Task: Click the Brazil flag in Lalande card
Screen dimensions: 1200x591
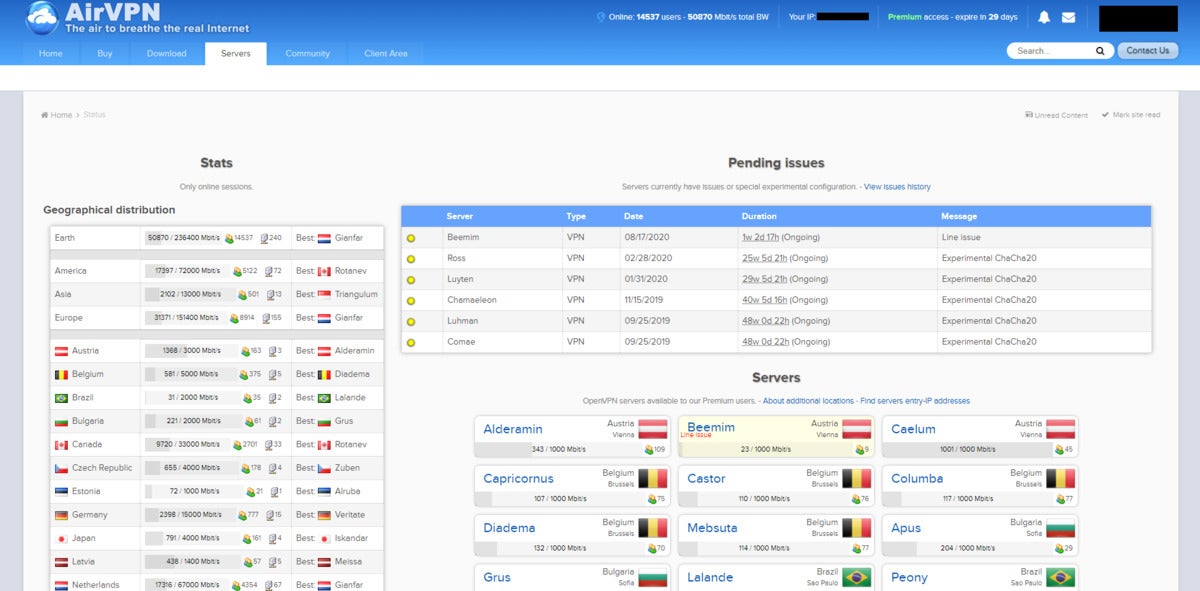Action: click(x=856, y=577)
